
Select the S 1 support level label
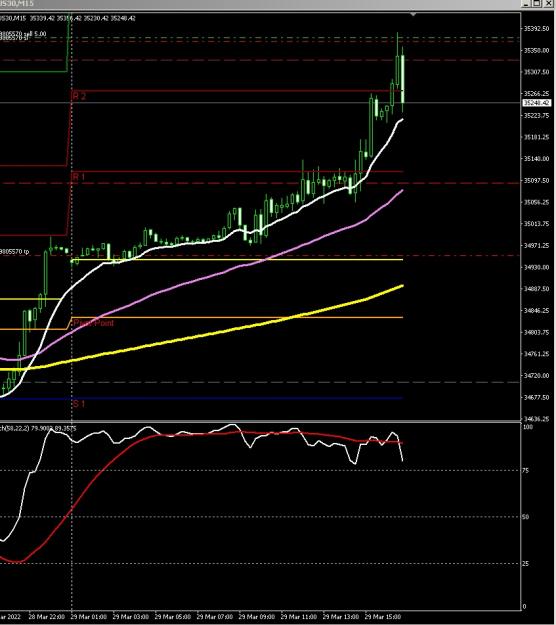tap(79, 404)
